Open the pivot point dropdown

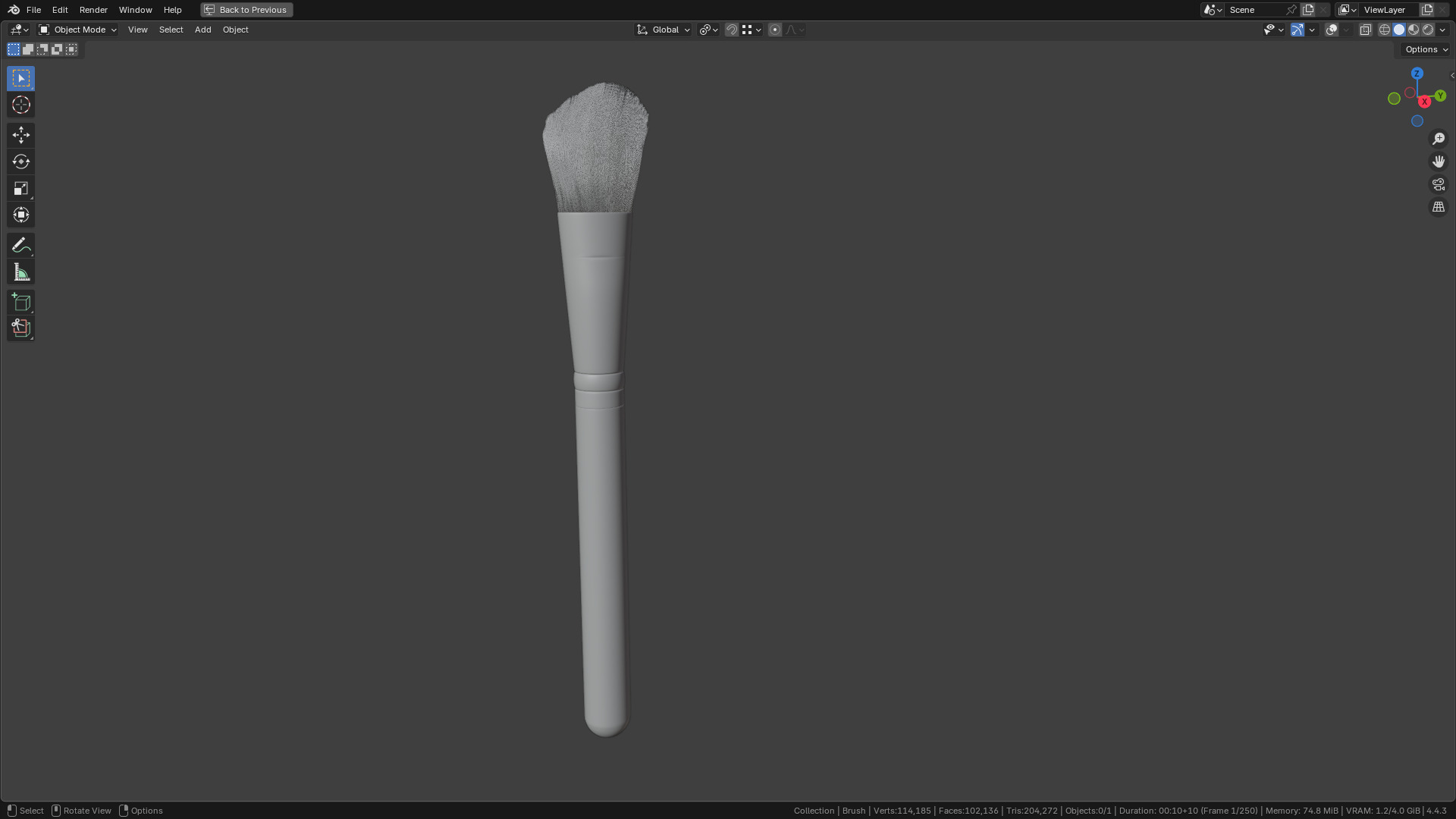[709, 30]
